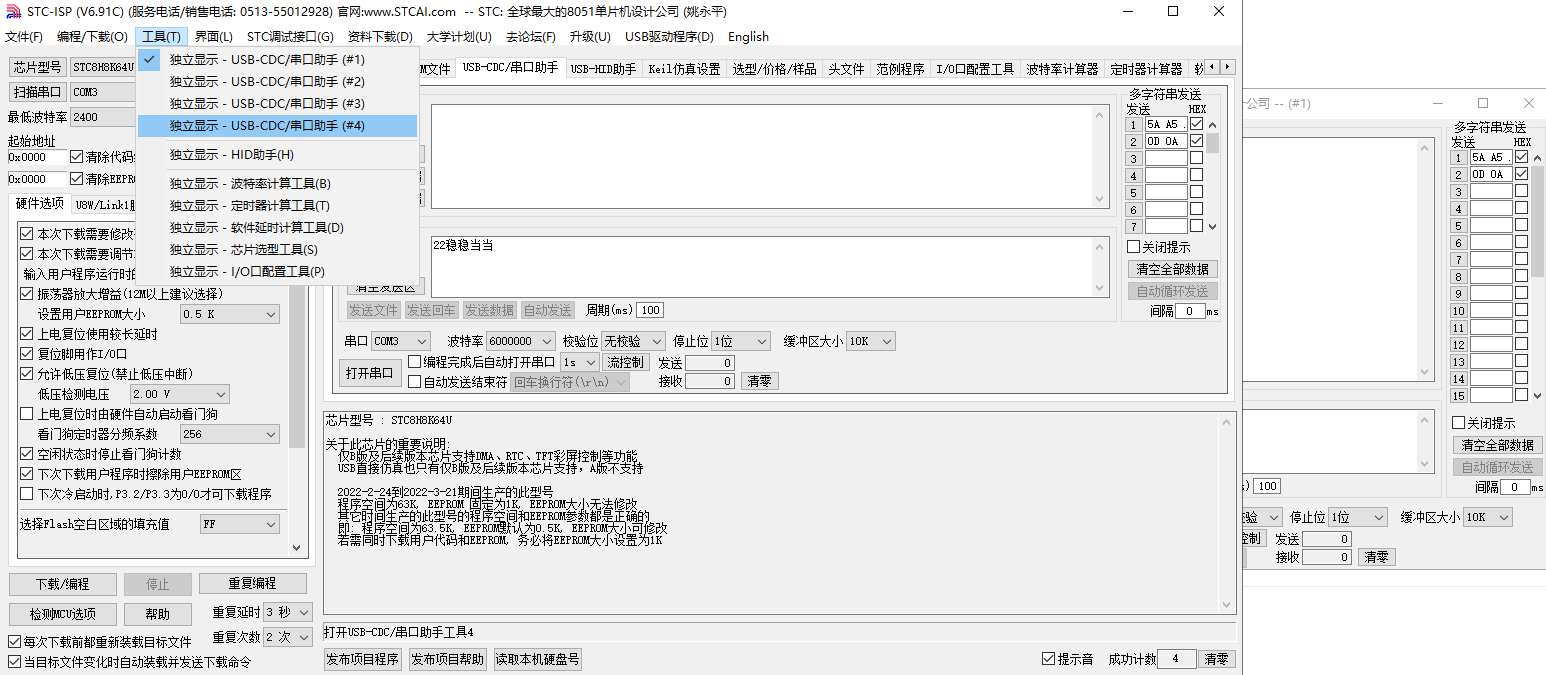Open 停止位 1位 dropdown in main window
1546x675 pixels.
pyautogui.click(x=741, y=341)
